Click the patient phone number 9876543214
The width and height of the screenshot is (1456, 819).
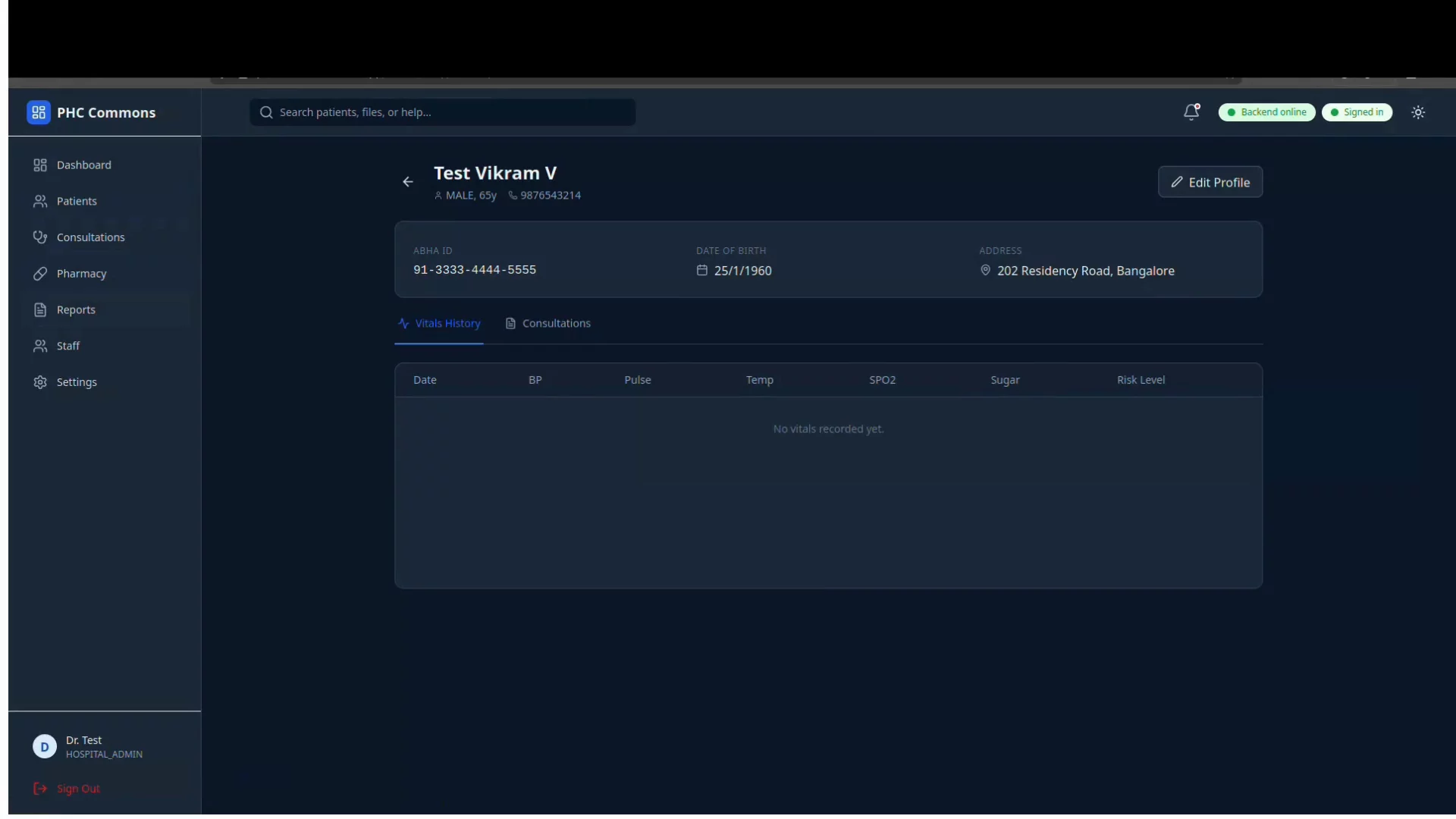point(550,196)
